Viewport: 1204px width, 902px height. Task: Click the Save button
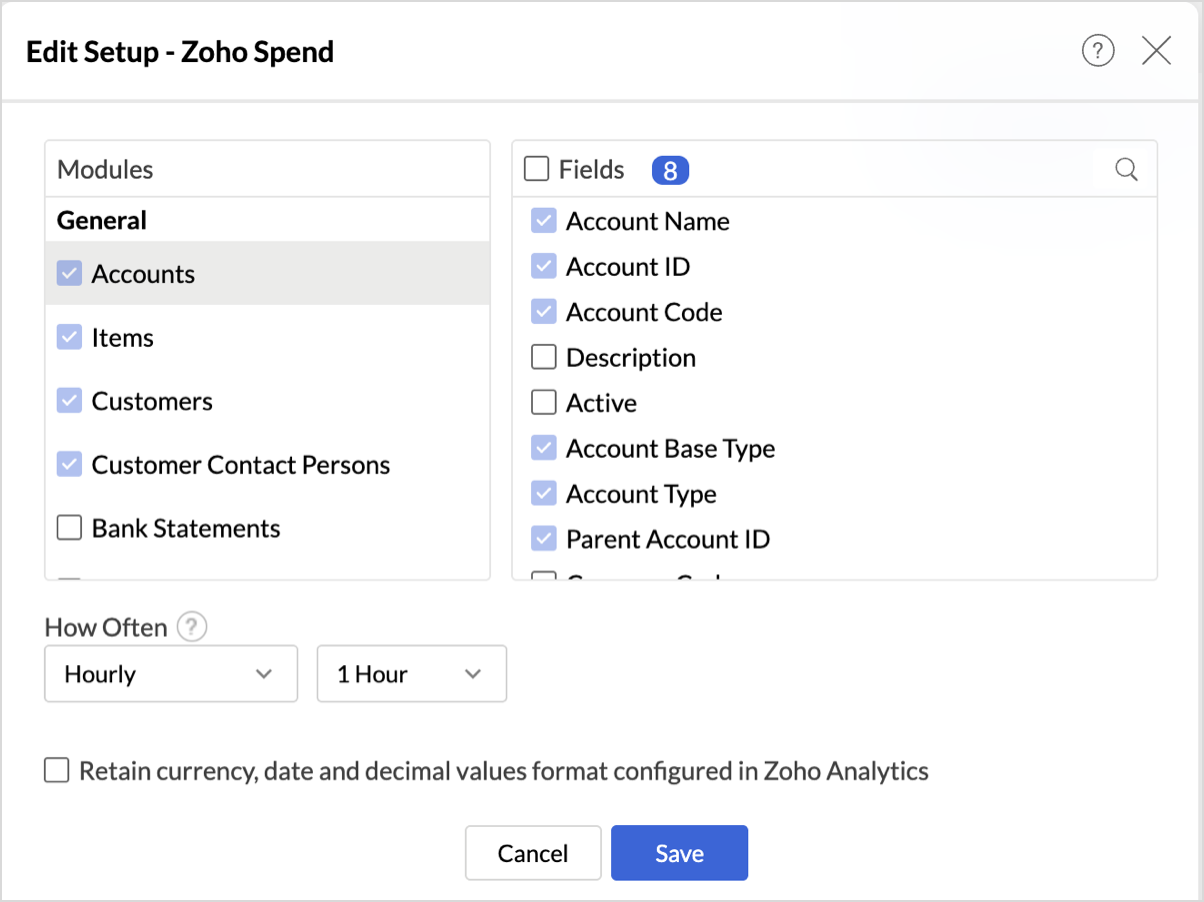[x=679, y=853]
